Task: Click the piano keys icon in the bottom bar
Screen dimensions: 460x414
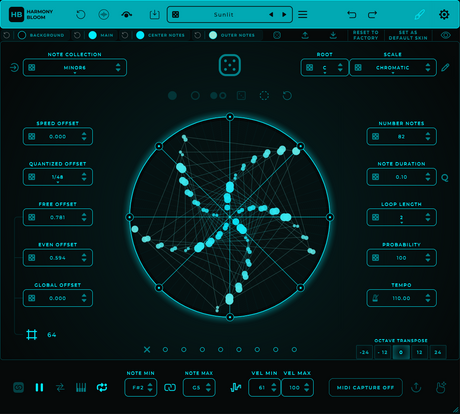Action: click(81, 387)
